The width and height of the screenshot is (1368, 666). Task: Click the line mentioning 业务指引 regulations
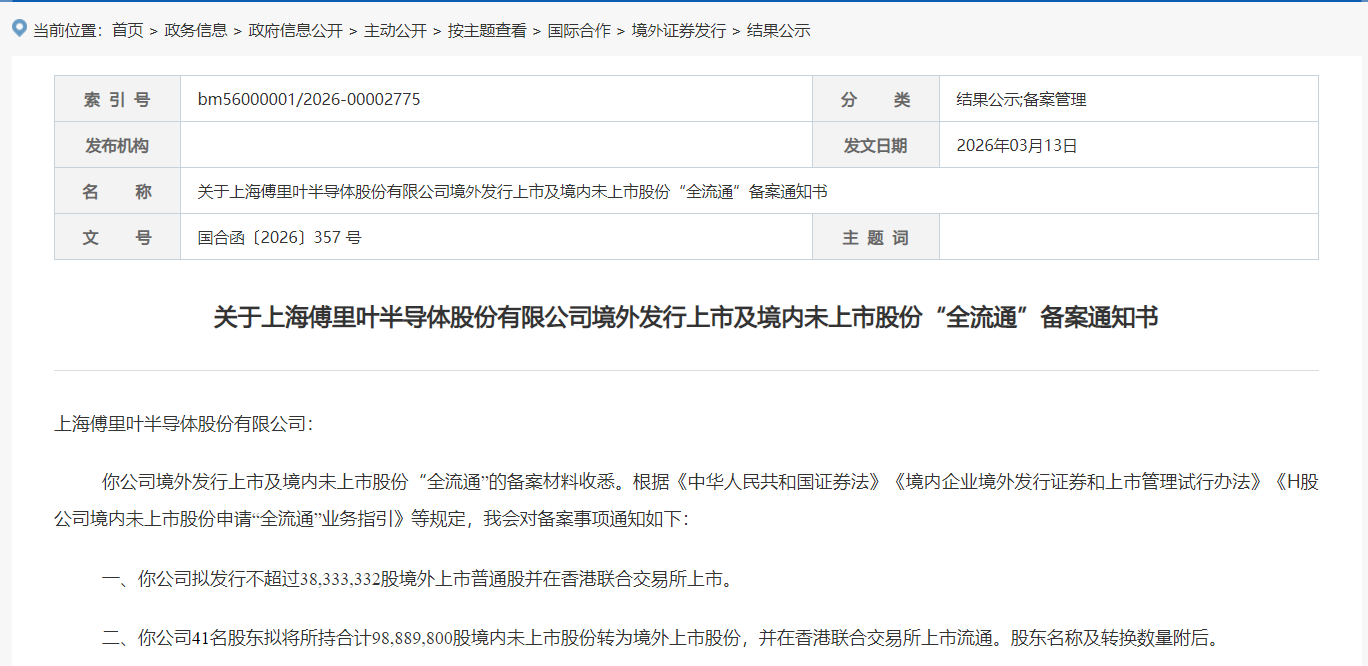tap(372, 520)
